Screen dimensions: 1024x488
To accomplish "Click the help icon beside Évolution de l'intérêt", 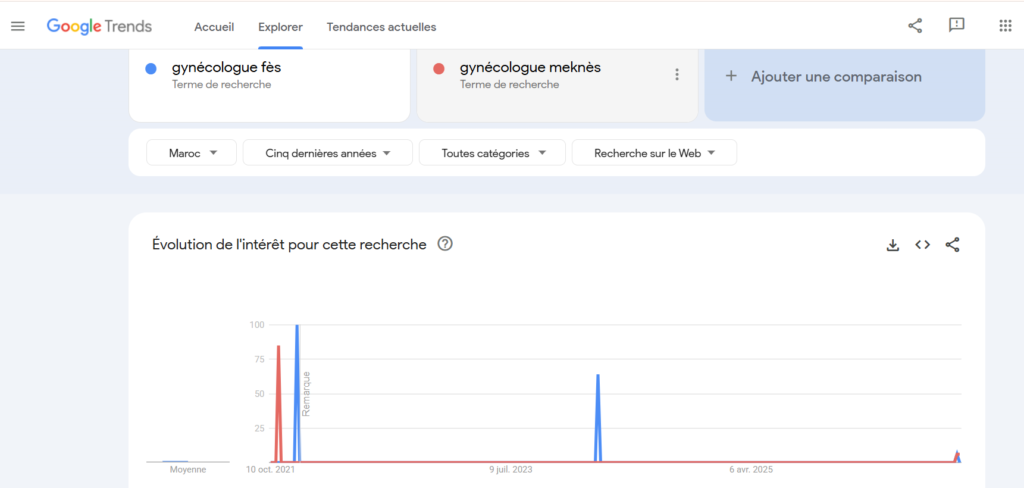I will pos(445,244).
